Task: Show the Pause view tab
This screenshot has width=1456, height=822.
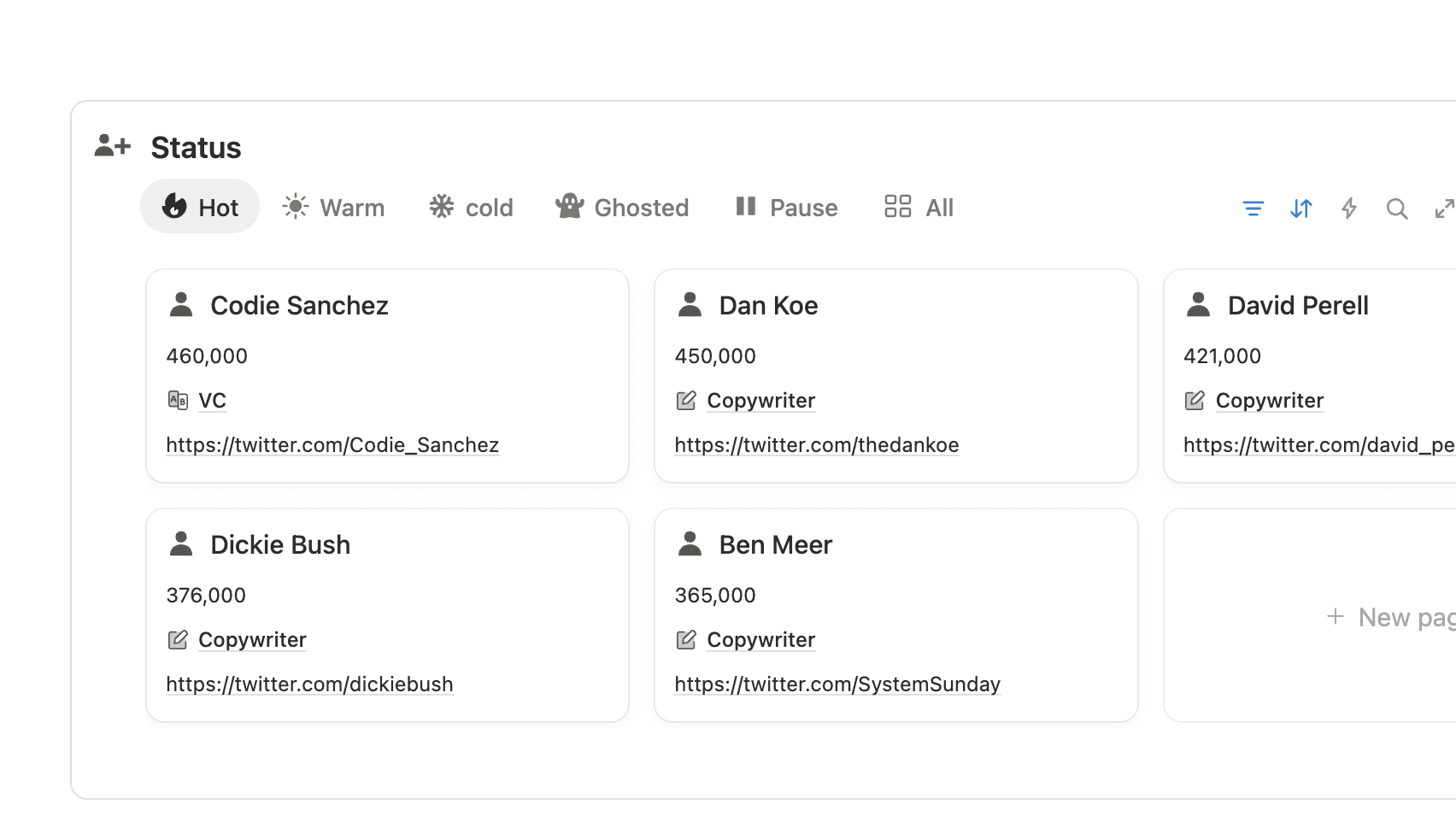Action: click(786, 207)
